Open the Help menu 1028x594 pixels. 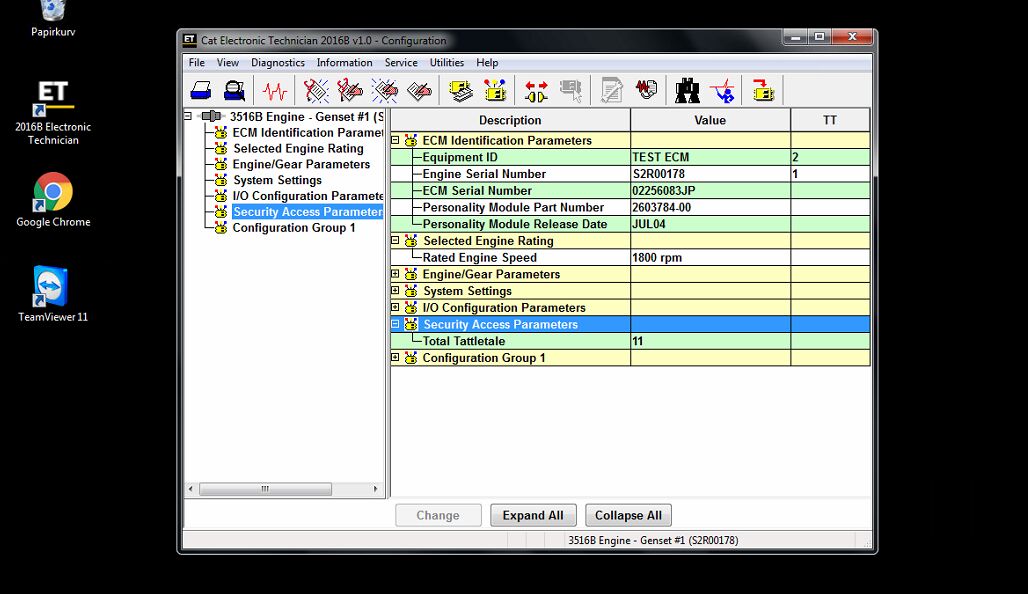click(x=487, y=63)
